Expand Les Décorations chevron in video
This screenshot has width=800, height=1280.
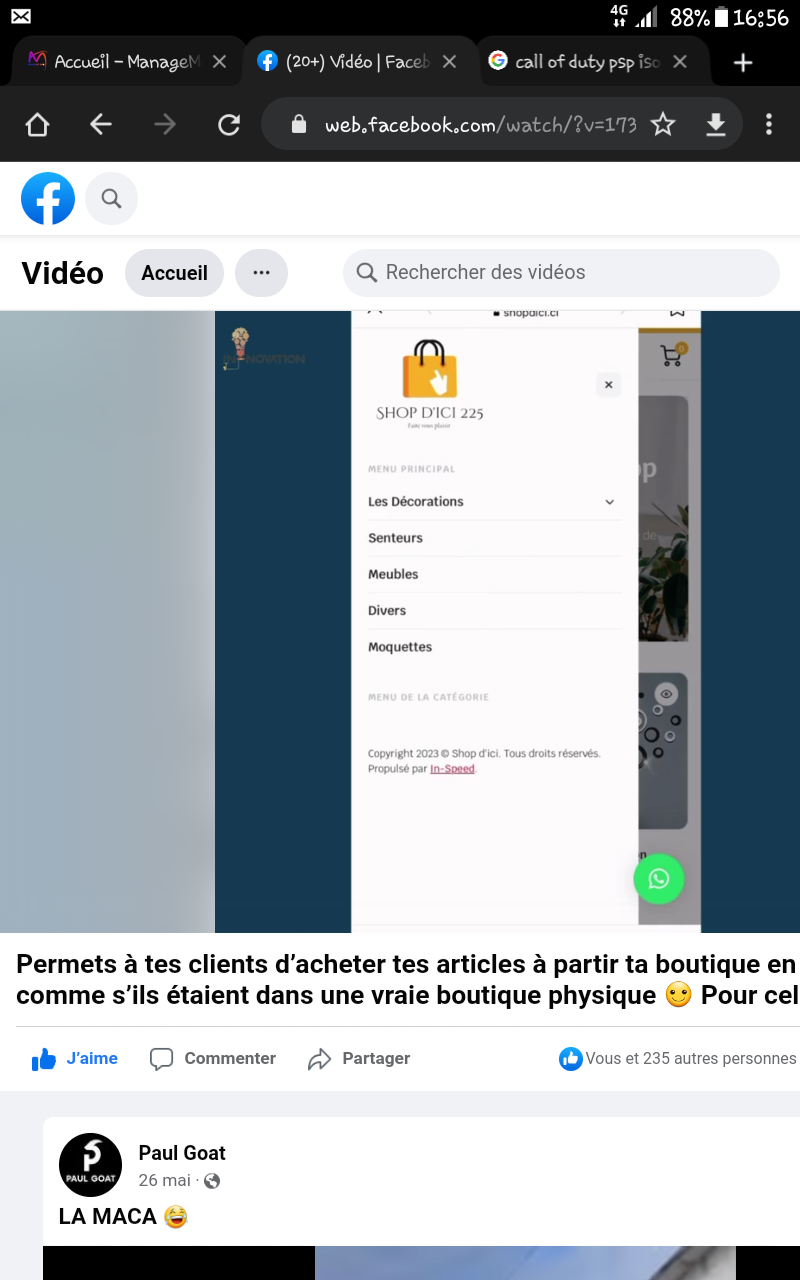click(x=609, y=502)
